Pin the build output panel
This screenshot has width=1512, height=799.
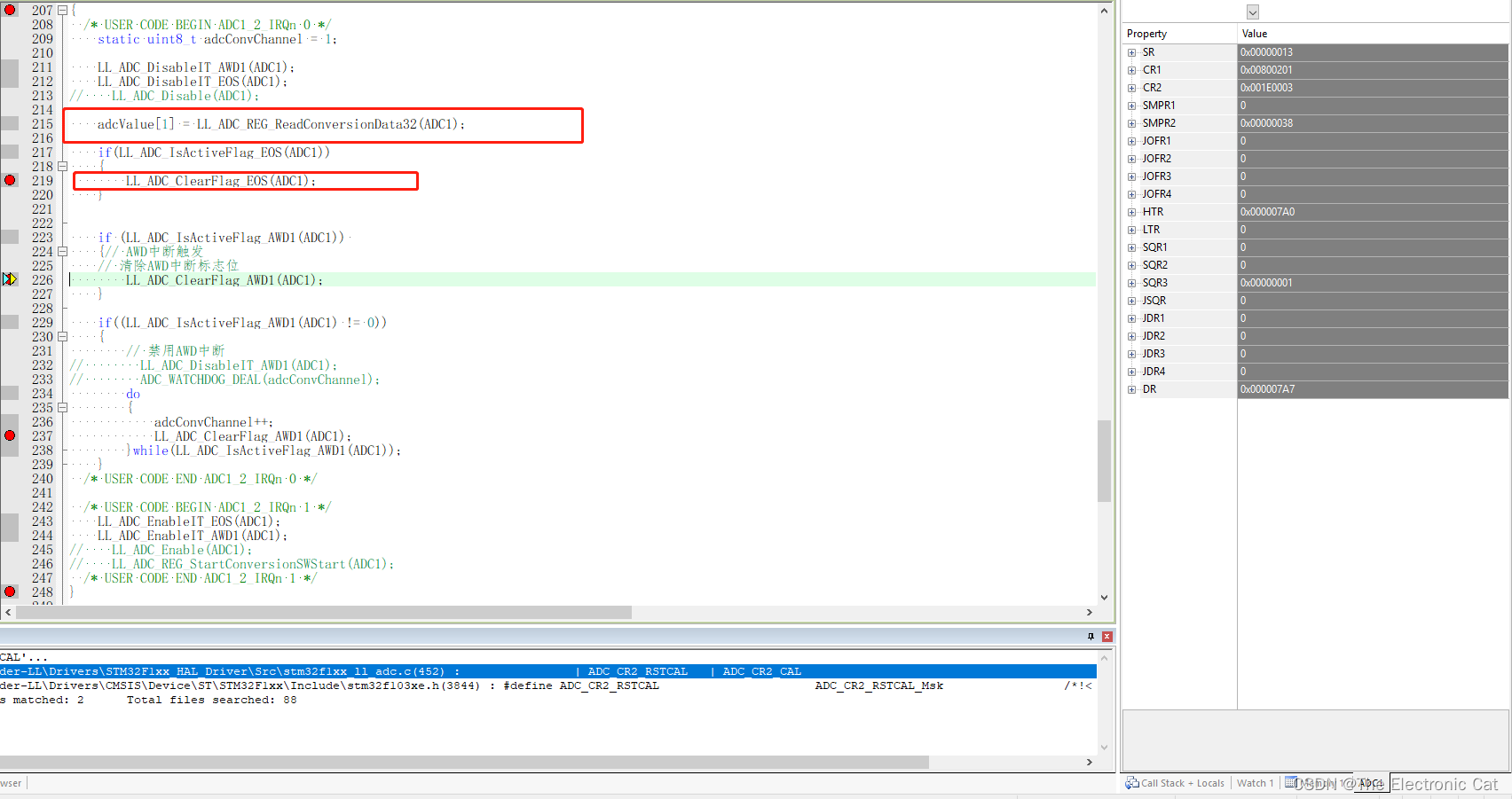1091,637
